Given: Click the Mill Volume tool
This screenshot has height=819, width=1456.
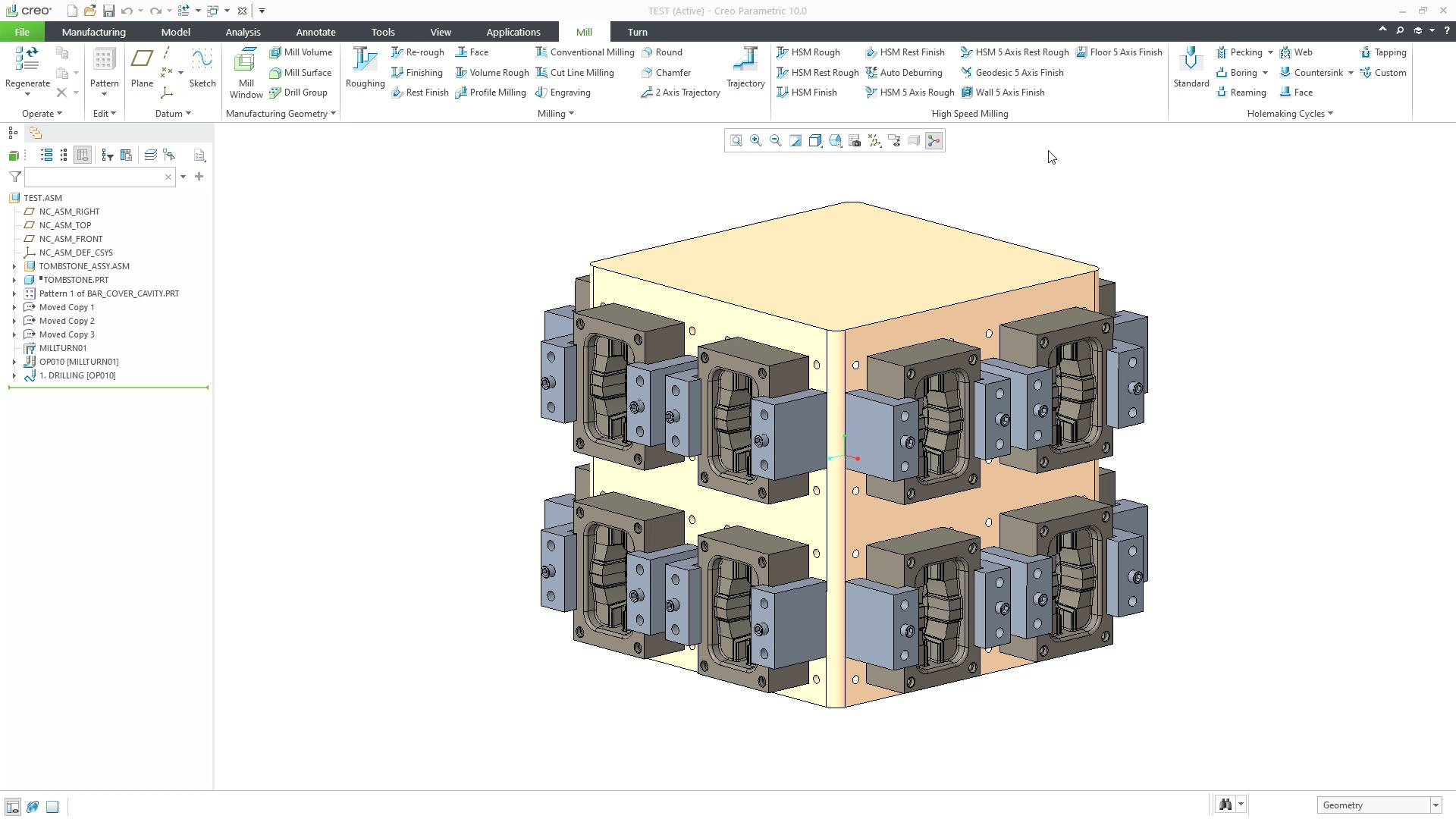Looking at the screenshot, I should coord(300,52).
